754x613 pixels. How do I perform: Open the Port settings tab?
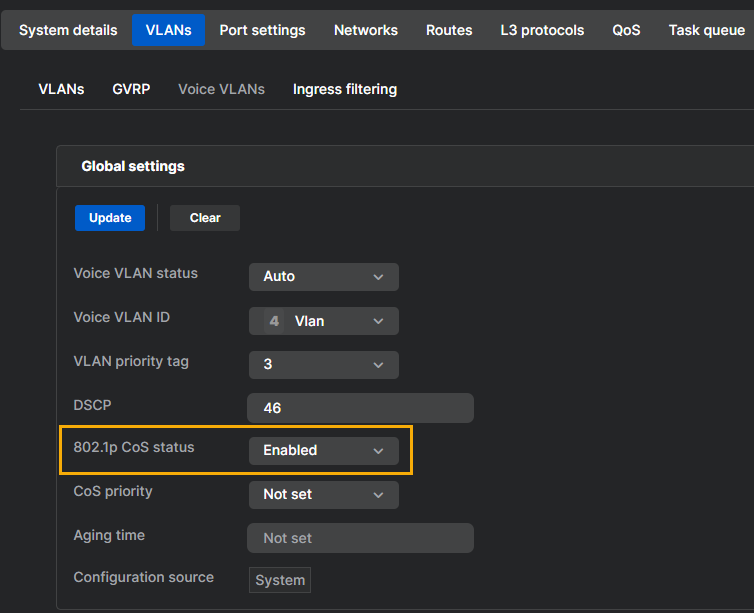pyautogui.click(x=262, y=30)
